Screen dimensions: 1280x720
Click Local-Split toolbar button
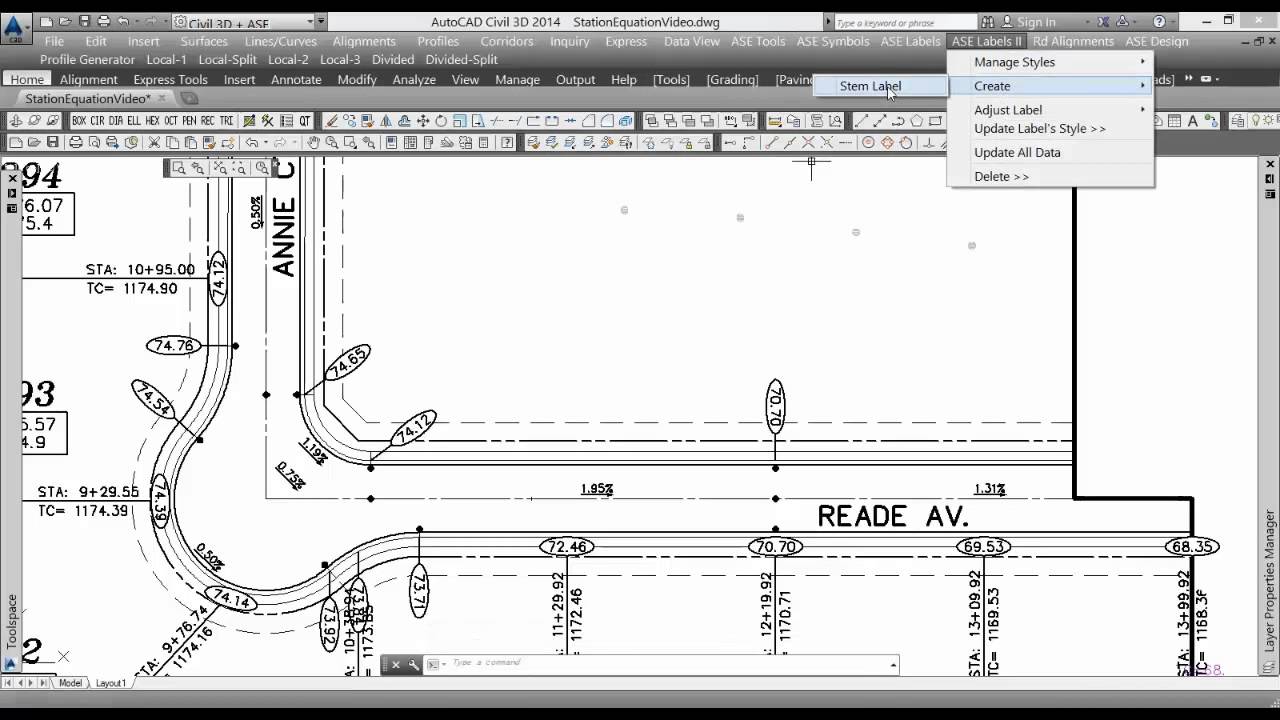227,60
